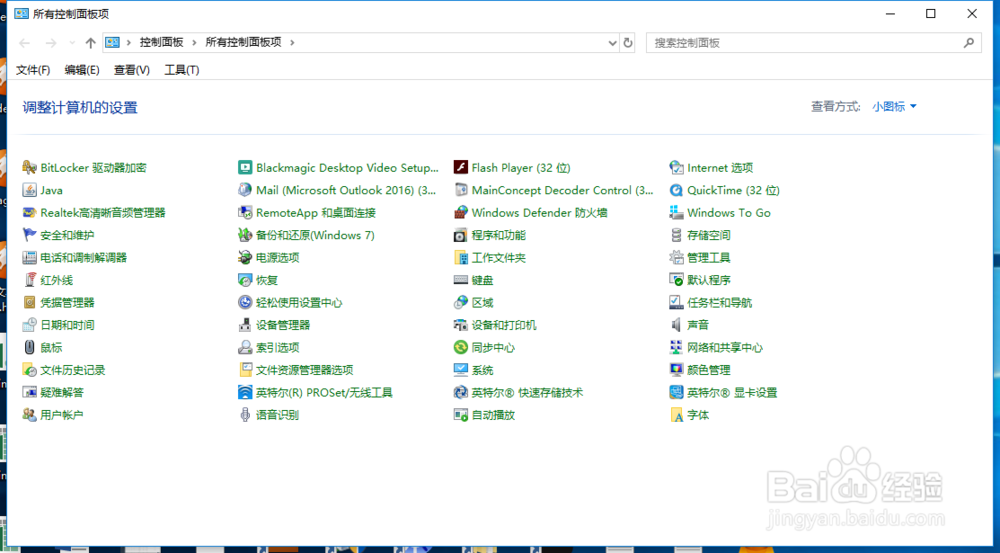The image size is (1000, 553).
Task: Click the 设备管理器 icon
Action: tap(245, 325)
